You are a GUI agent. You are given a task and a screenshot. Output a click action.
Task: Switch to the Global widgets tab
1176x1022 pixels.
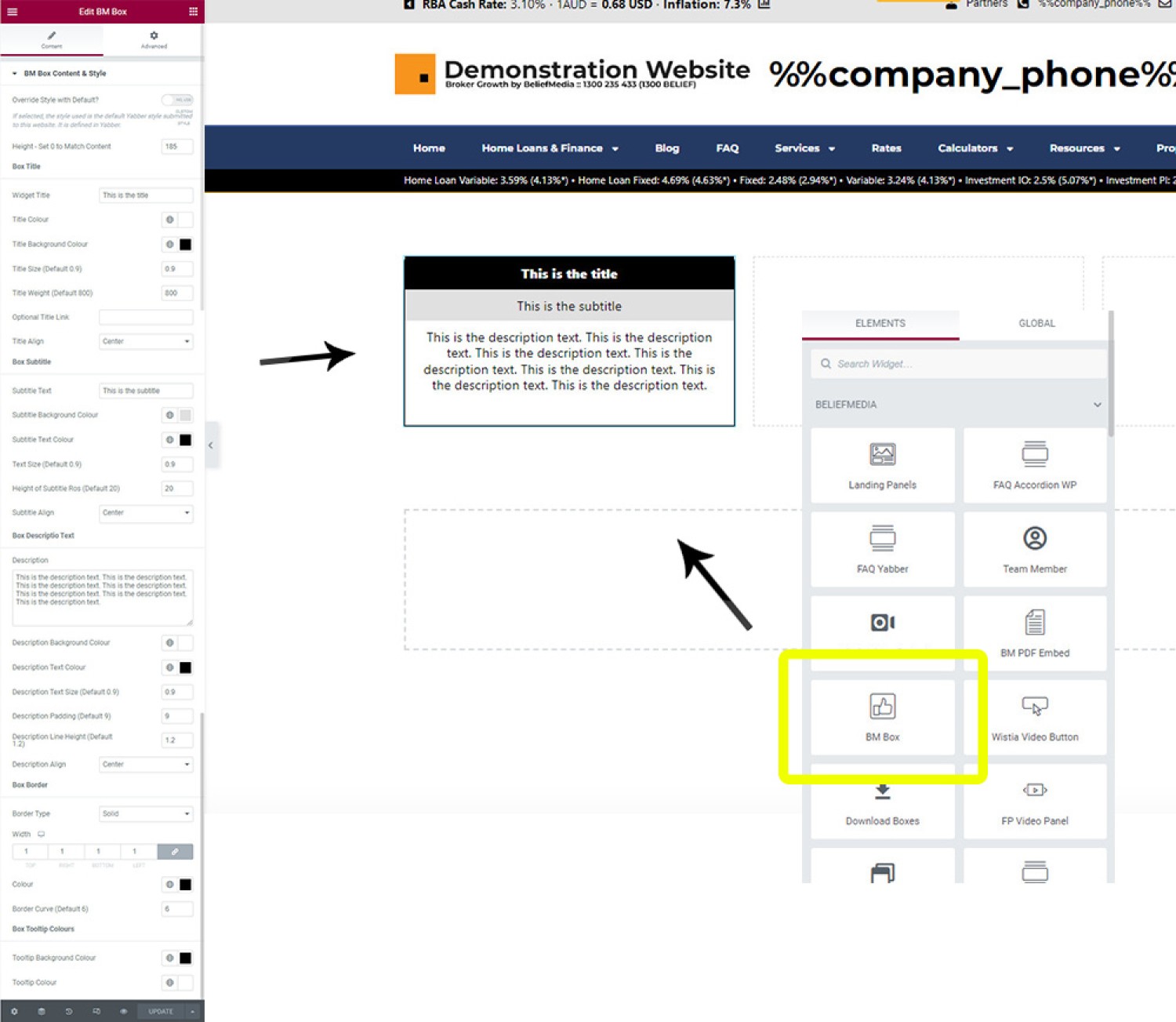pos(1036,323)
